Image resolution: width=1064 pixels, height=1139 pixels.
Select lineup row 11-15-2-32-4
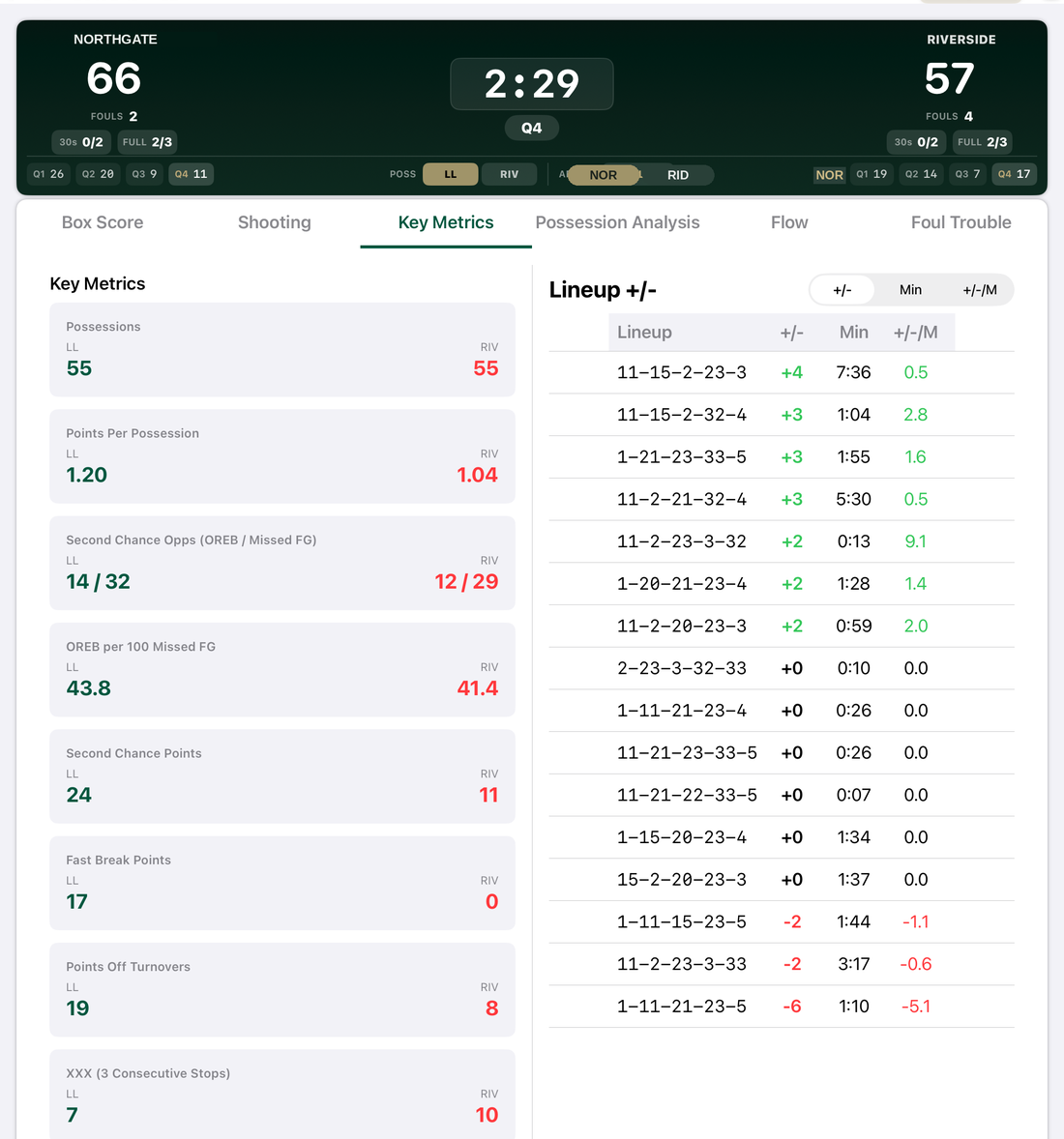coord(782,415)
